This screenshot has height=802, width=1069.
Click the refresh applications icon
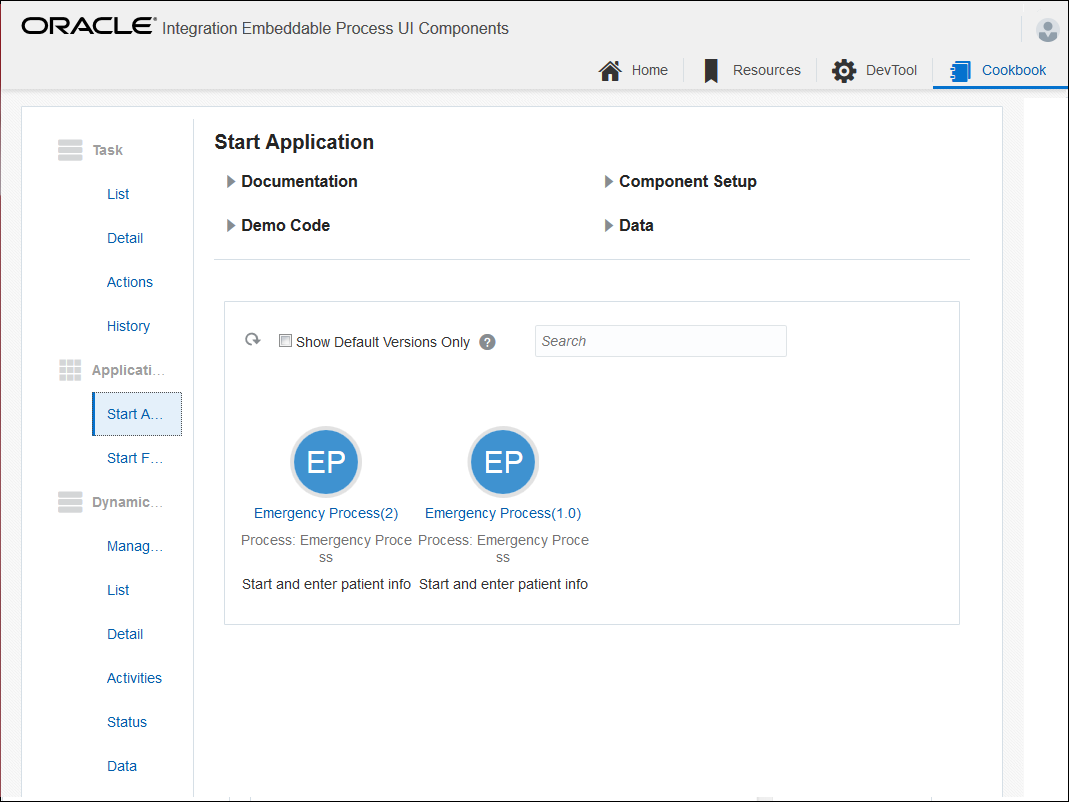tap(253, 340)
